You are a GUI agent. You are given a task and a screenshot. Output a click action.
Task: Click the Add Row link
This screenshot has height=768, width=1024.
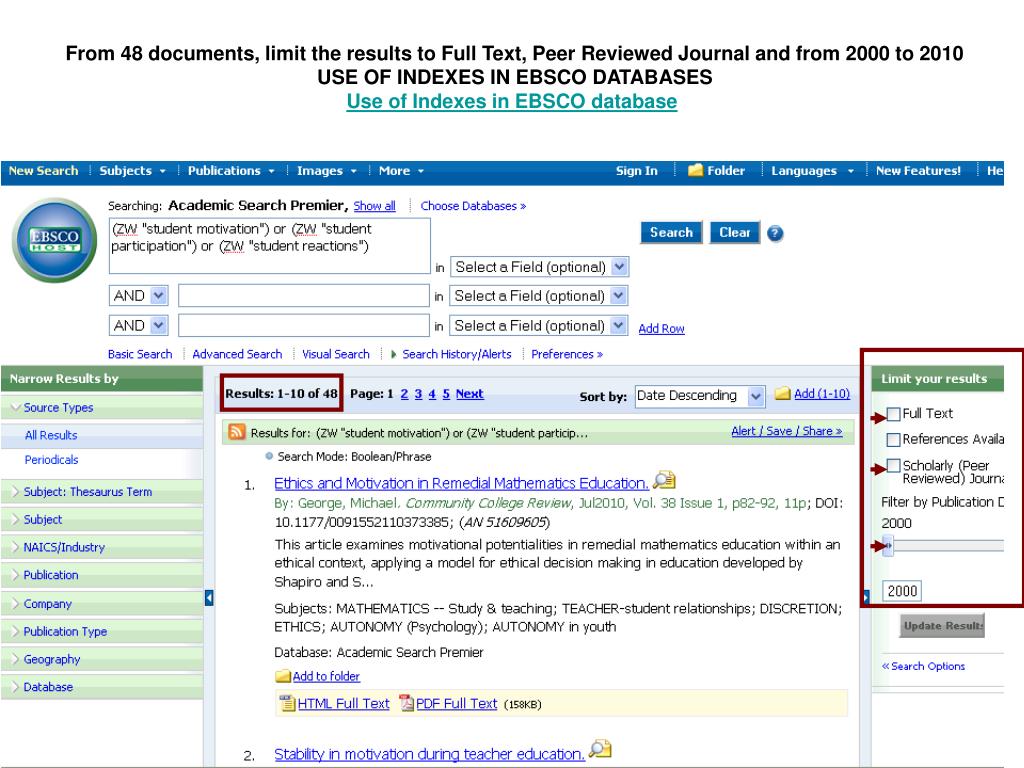point(661,328)
